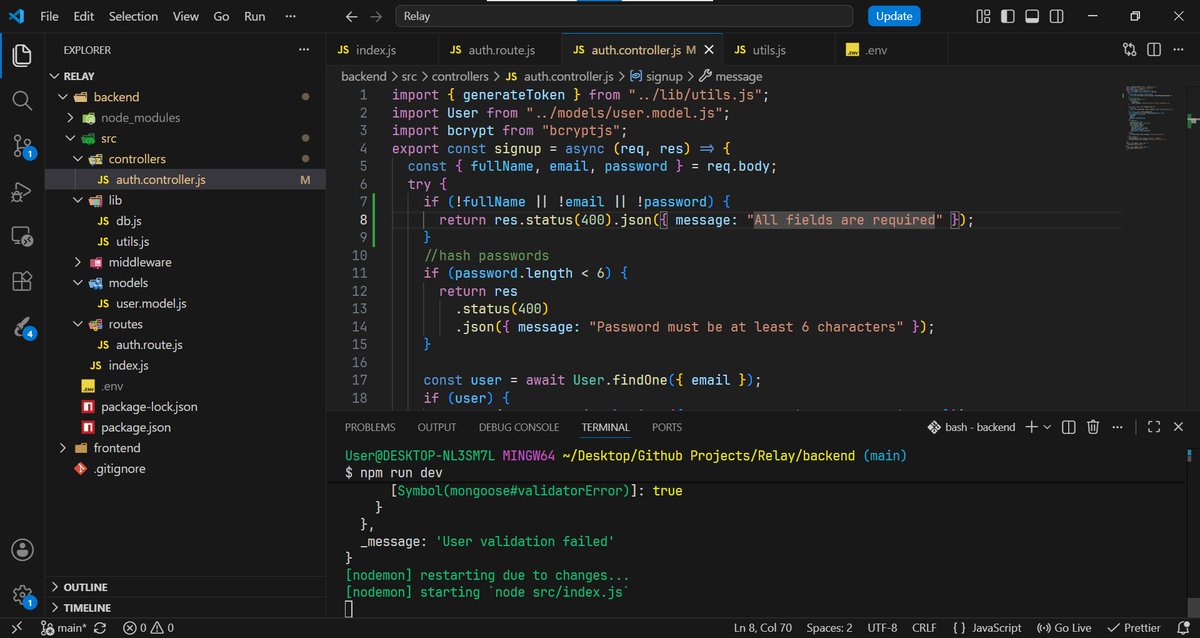The image size is (1200, 638).
Task: Open the remote window status bar icon
Action: pyautogui.click(x=16, y=628)
